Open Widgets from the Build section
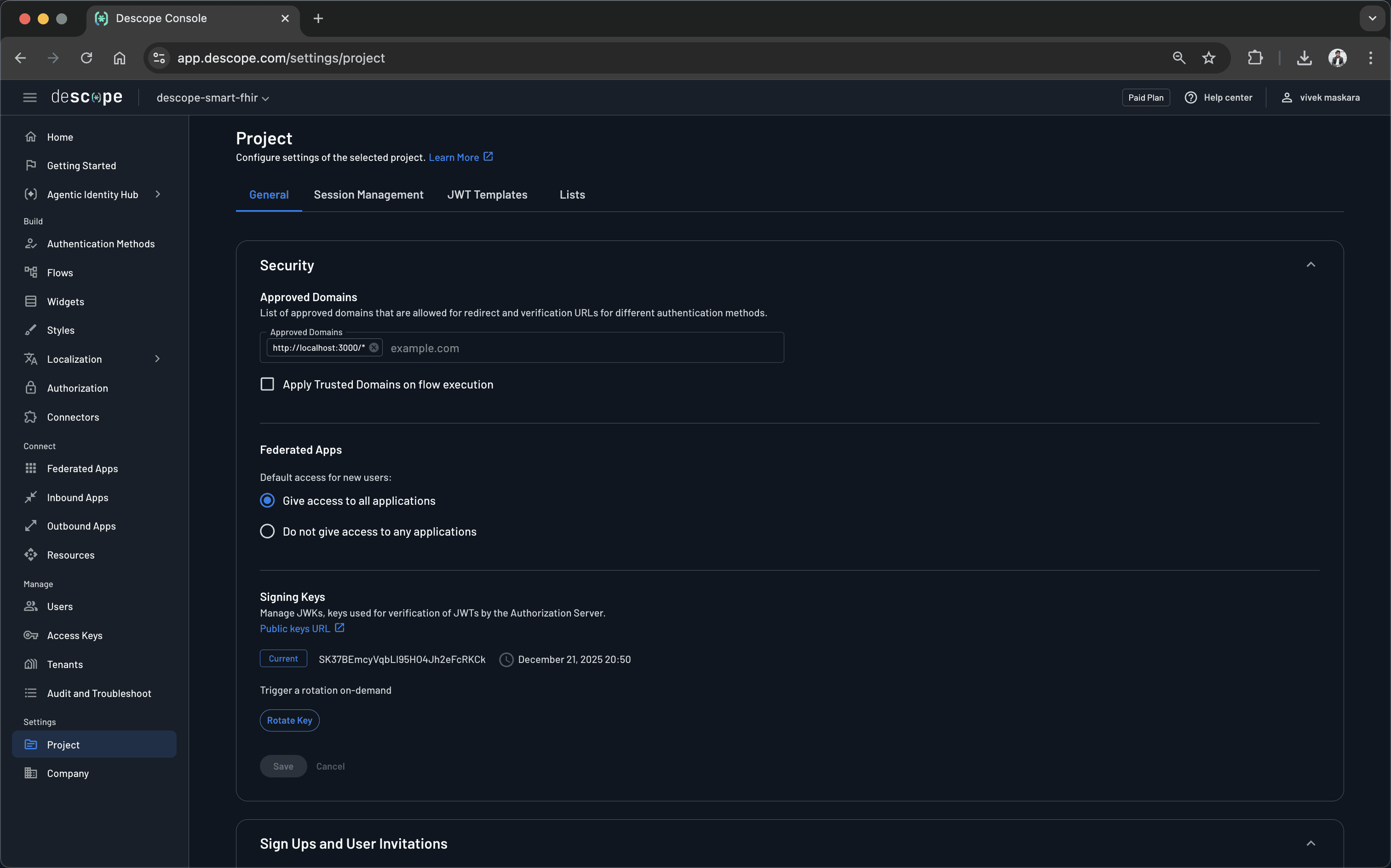 point(65,301)
